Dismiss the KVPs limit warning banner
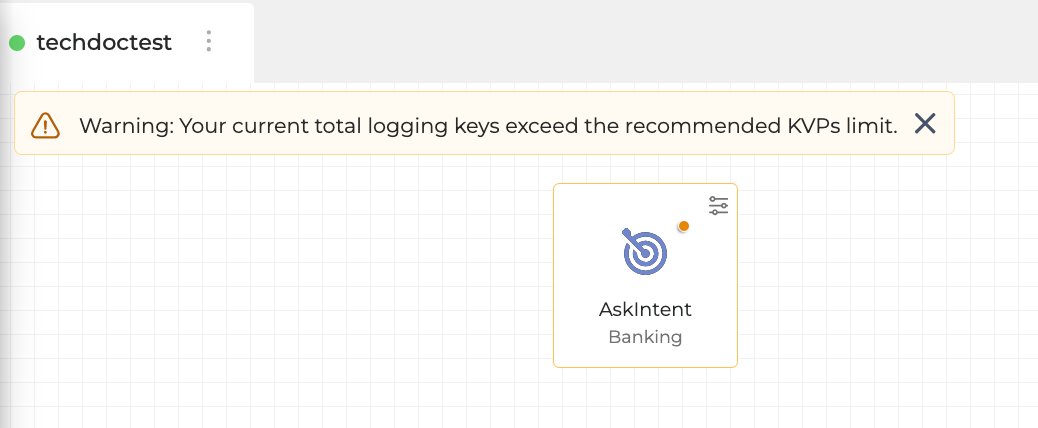The width and height of the screenshot is (1038, 428). tap(925, 123)
